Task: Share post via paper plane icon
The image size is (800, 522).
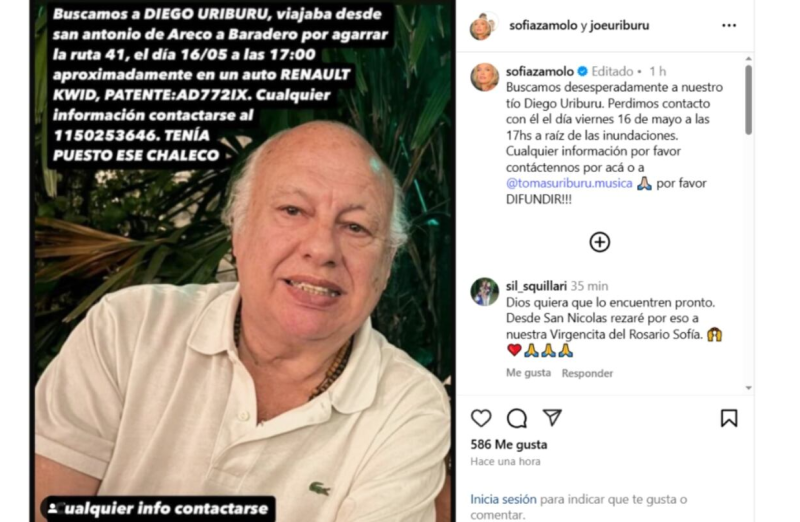Action: pos(553,417)
